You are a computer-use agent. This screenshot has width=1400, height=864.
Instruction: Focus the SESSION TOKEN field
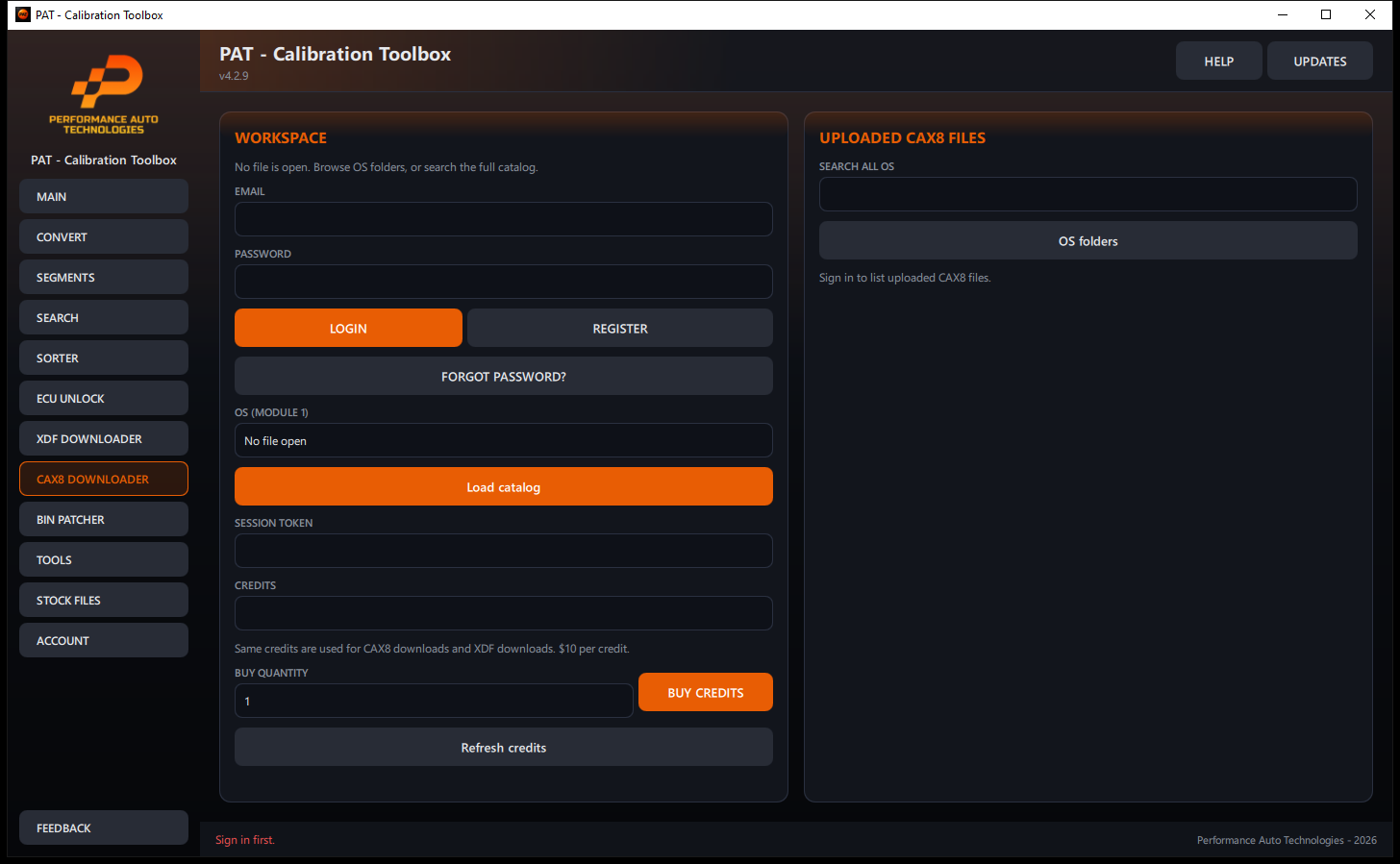click(504, 551)
